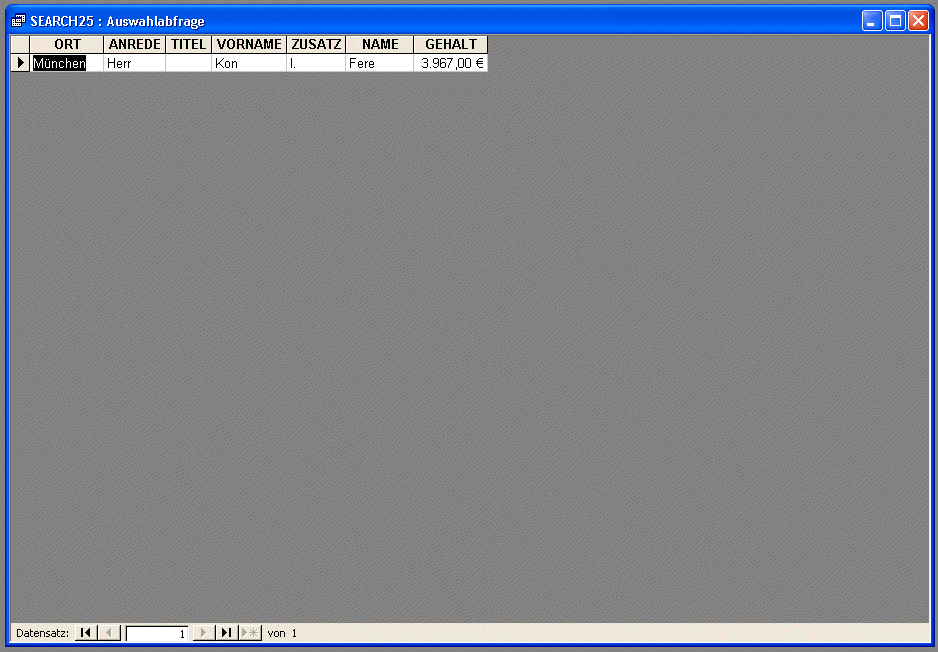The width and height of the screenshot is (938, 652).
Task: Select the row selector arrow for München
Action: (20, 63)
